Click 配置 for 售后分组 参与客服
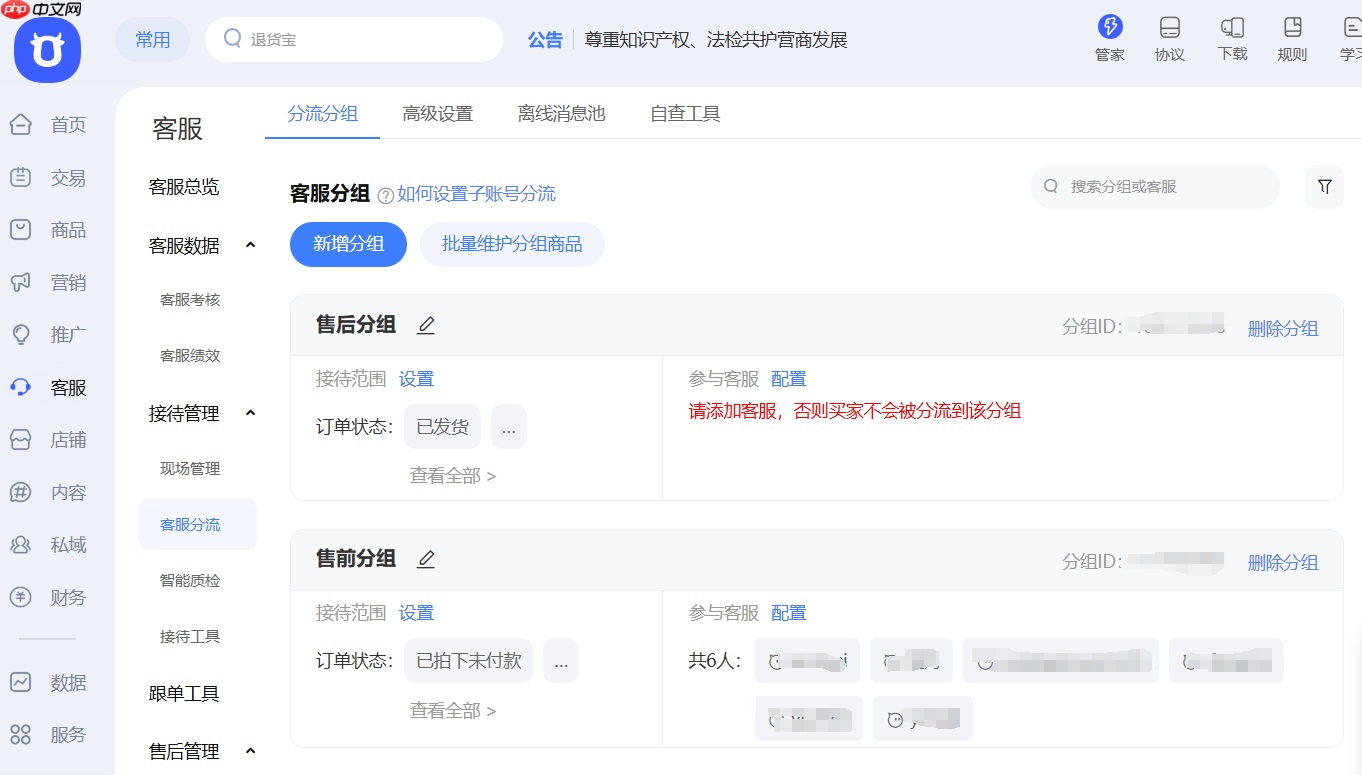 pyautogui.click(x=789, y=379)
